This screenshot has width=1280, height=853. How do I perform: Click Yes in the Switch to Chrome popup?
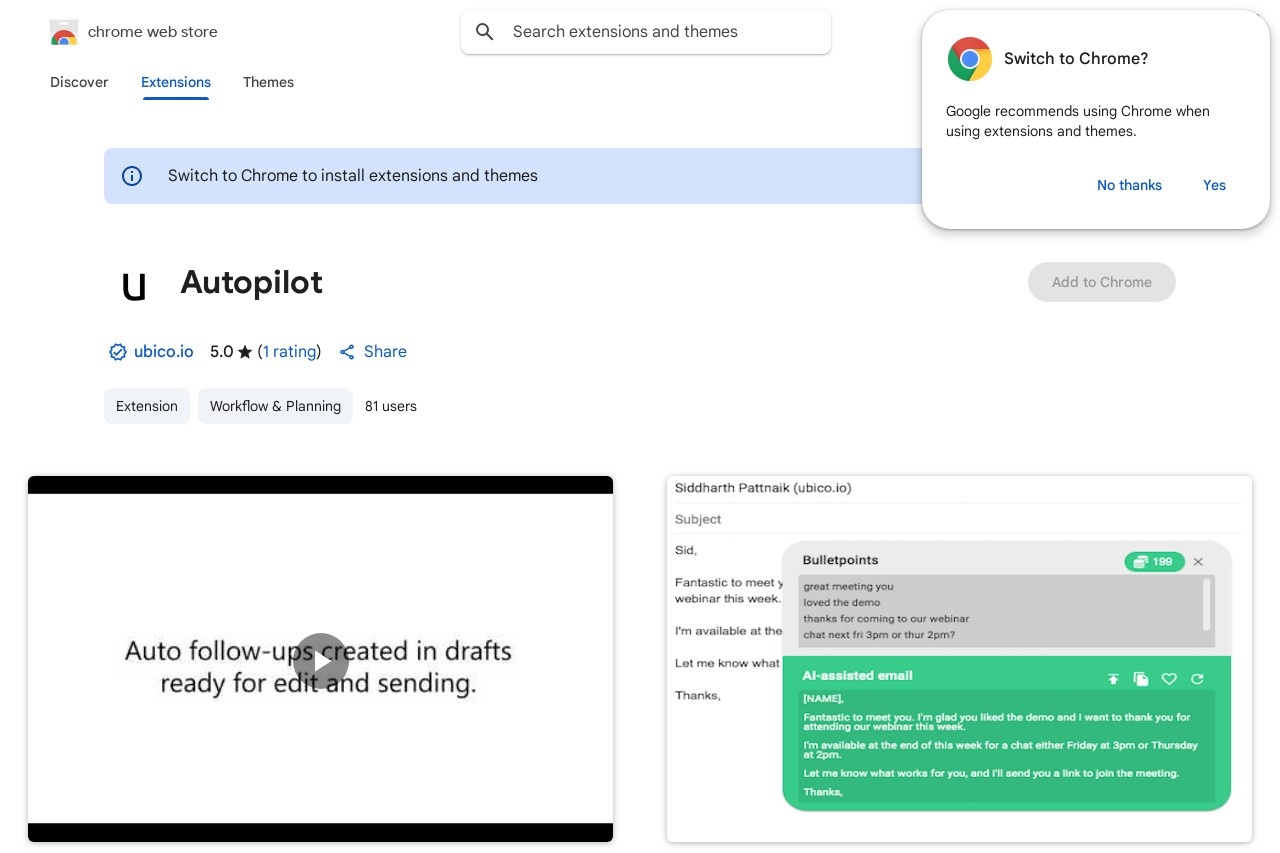tap(1214, 185)
